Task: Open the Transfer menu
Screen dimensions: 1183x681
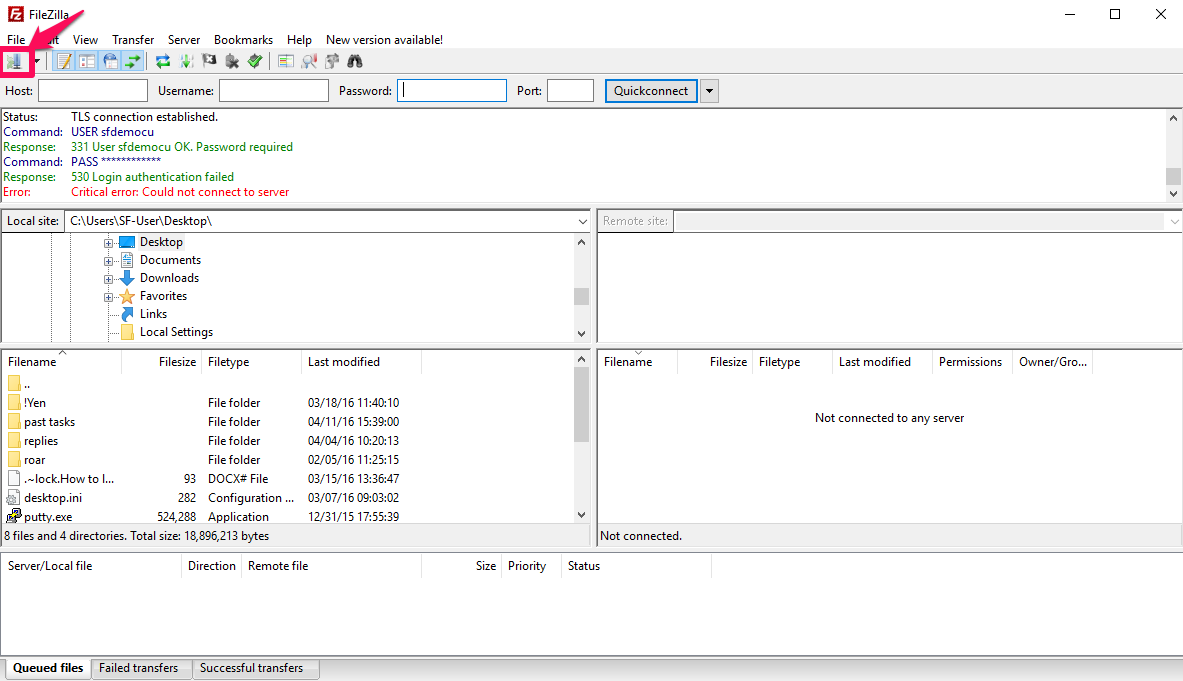Action: [x=133, y=40]
